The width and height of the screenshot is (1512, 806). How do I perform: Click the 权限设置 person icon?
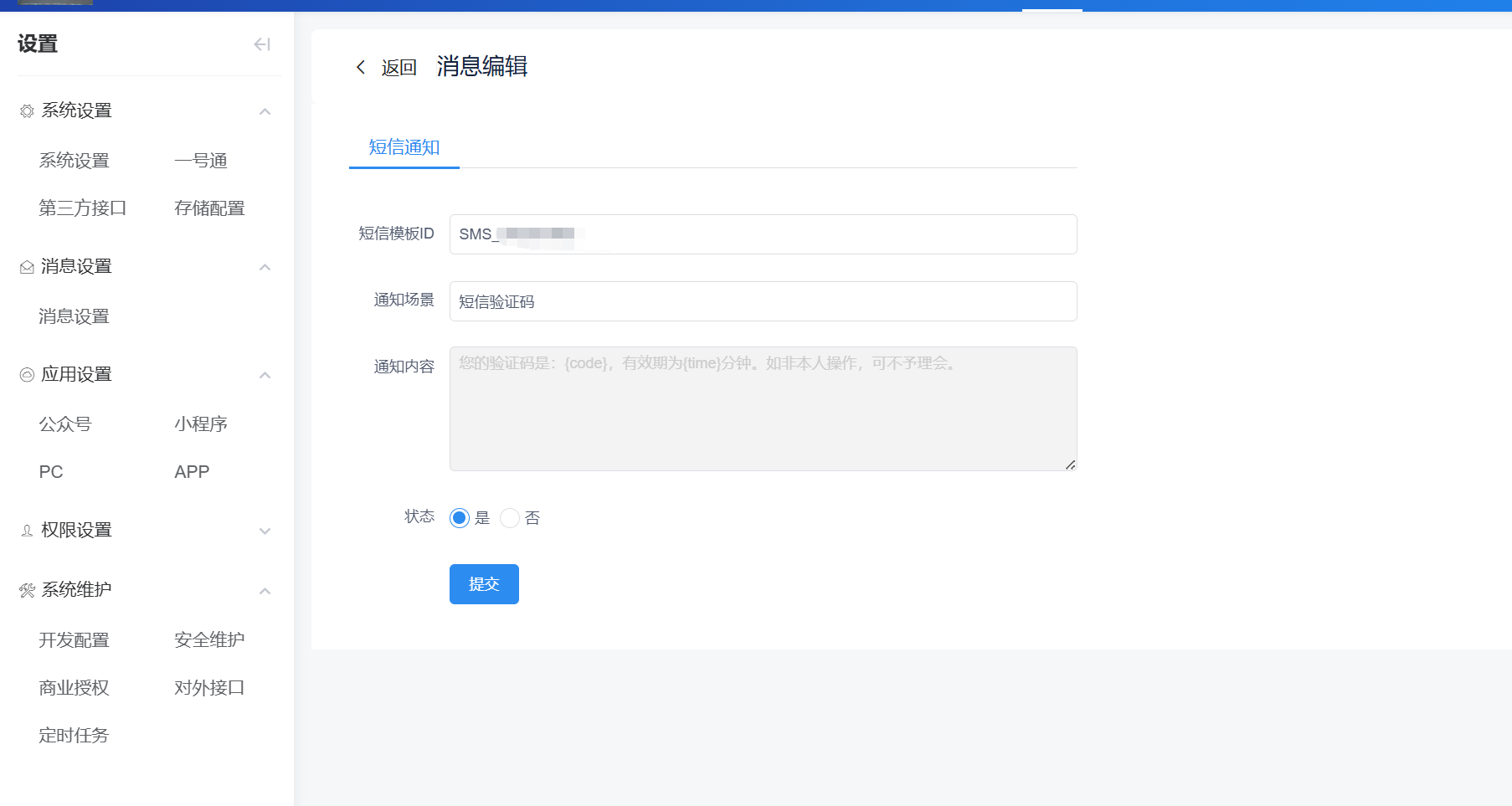pos(26,530)
